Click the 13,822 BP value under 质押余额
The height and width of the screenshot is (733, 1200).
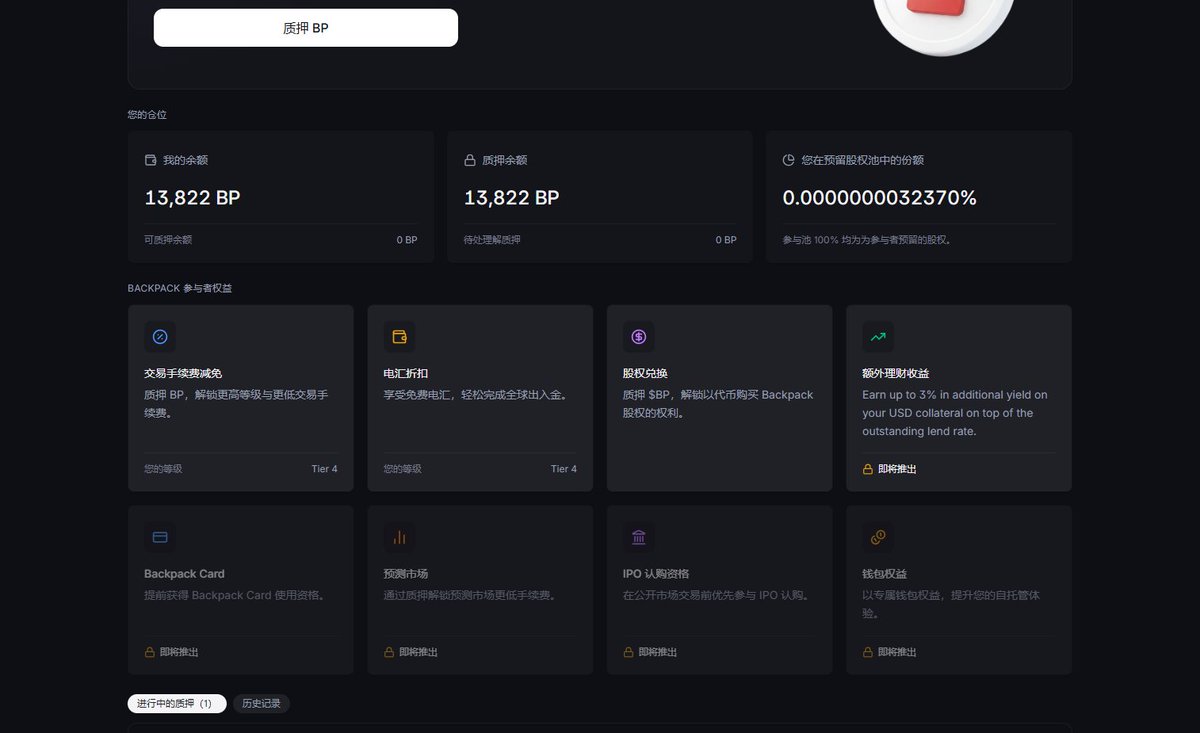[512, 198]
